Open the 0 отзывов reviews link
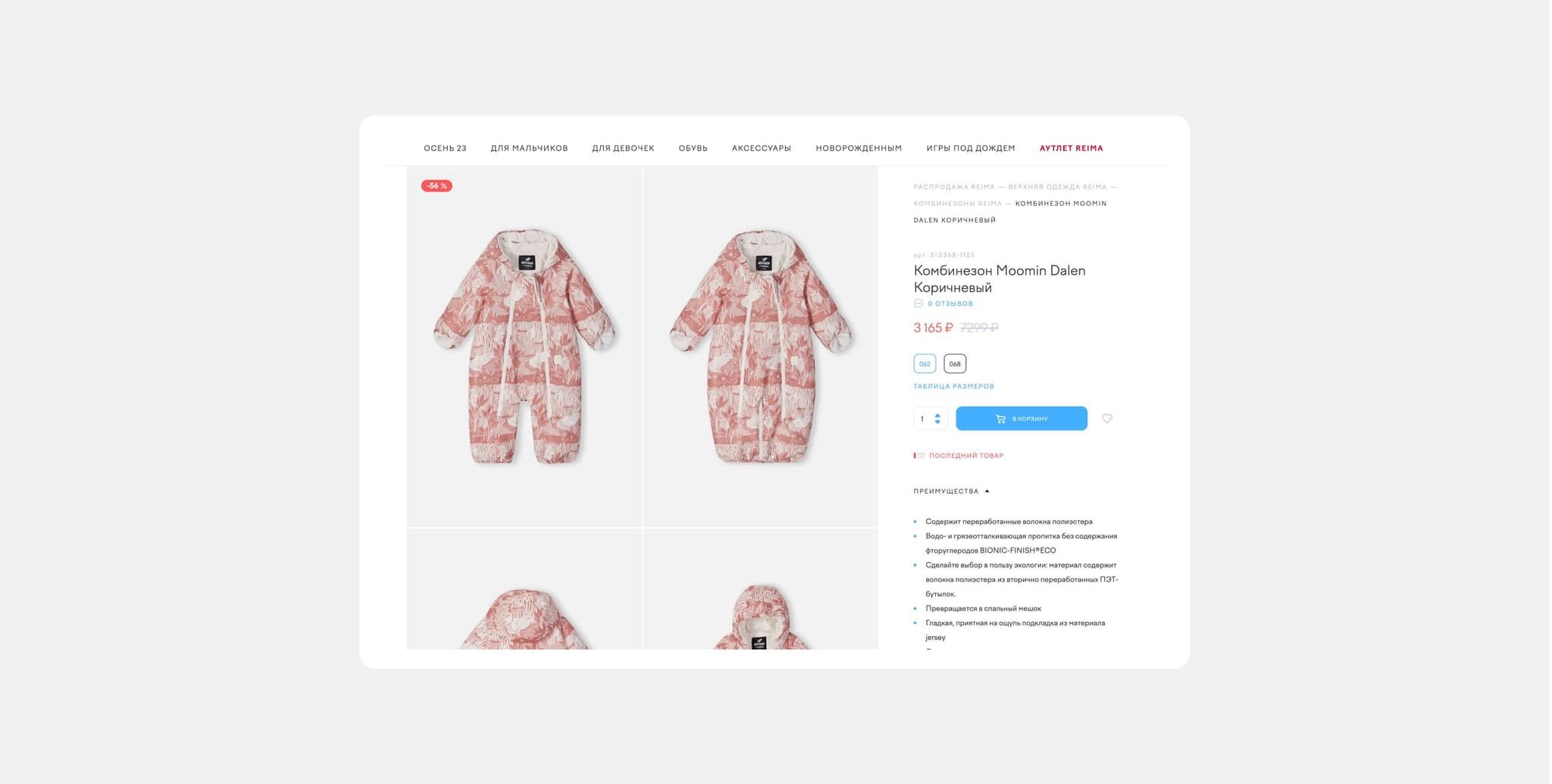Screen dimensions: 1552x784 [x=950, y=304]
